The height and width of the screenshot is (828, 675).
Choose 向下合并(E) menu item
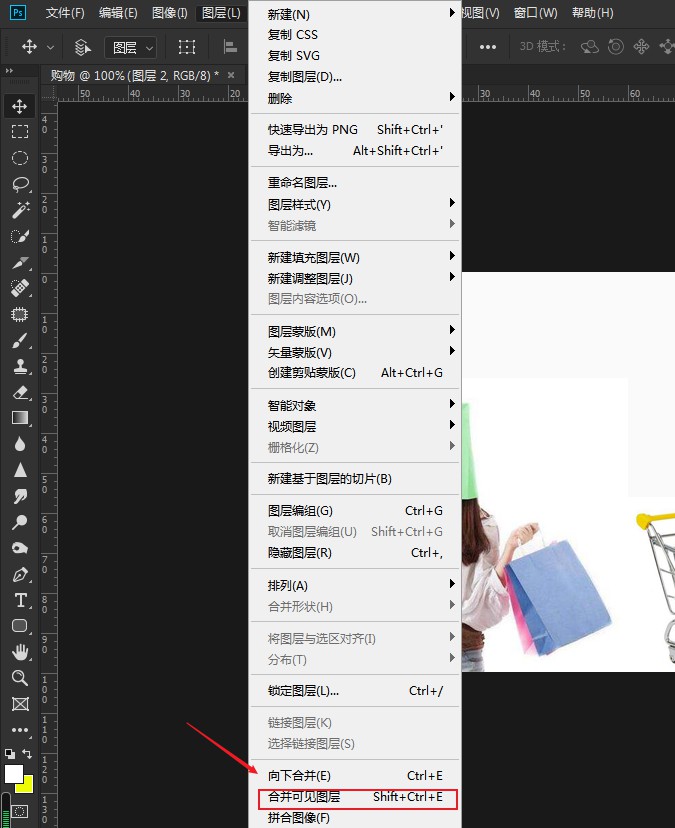(355, 775)
